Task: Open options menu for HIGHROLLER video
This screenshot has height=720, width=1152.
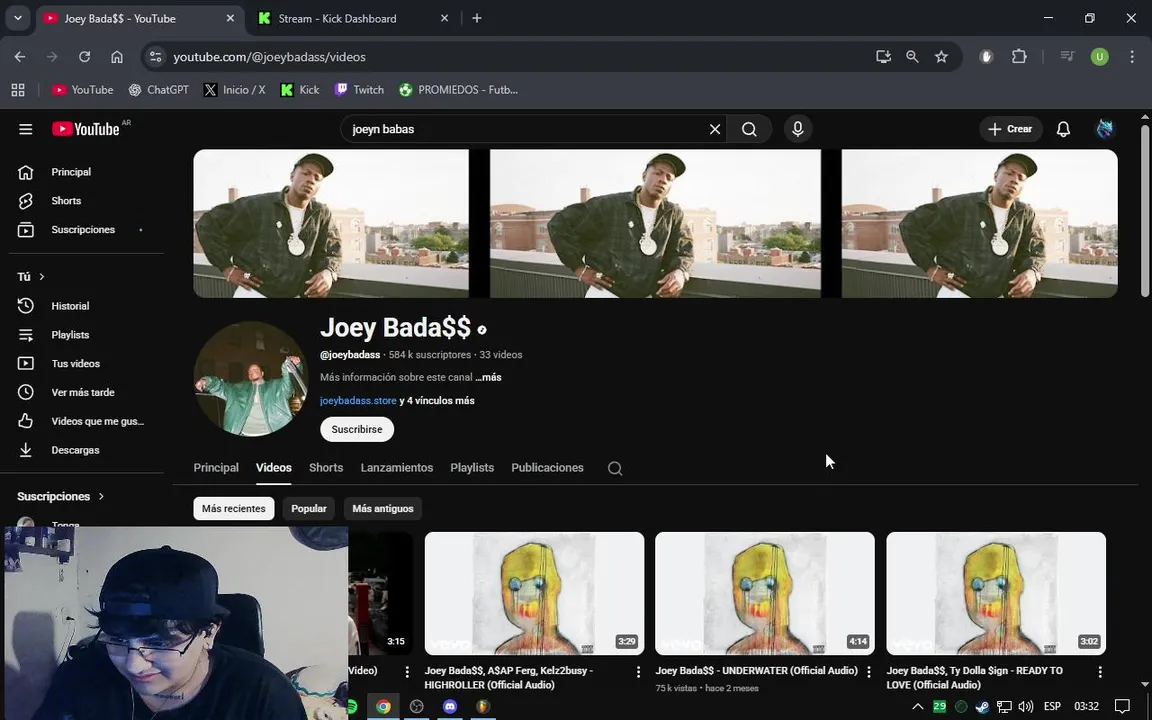Action: click(x=638, y=672)
